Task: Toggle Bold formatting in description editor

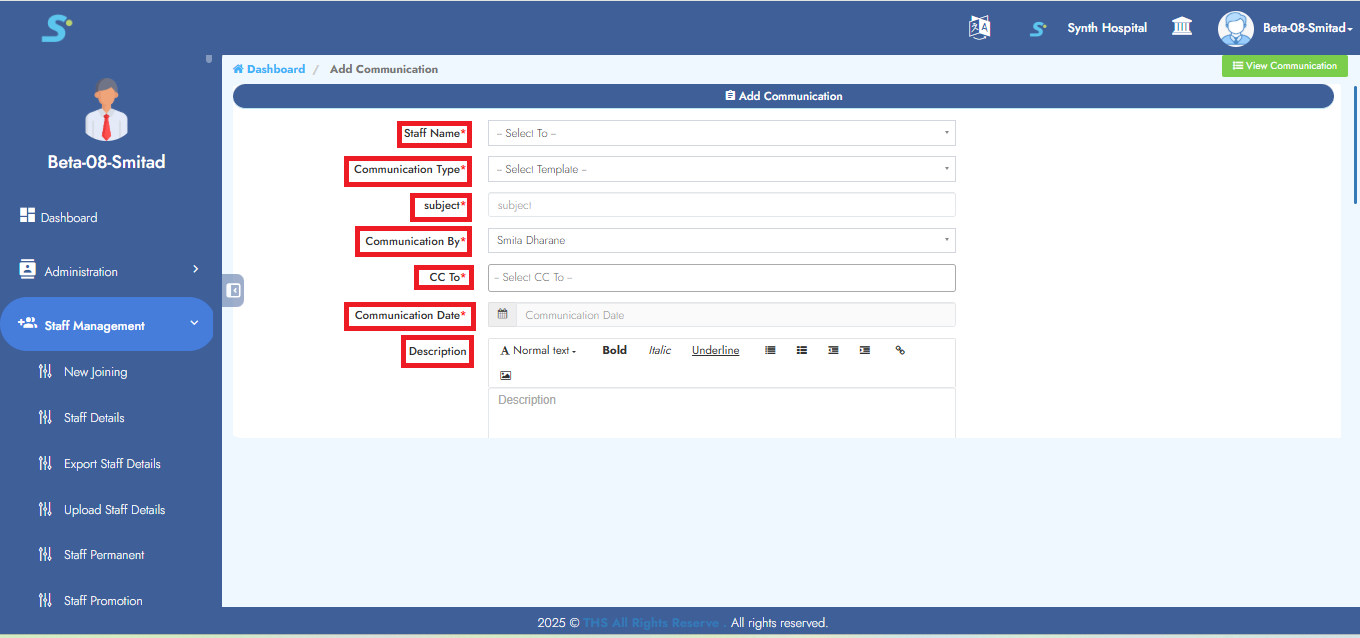Action: click(614, 350)
